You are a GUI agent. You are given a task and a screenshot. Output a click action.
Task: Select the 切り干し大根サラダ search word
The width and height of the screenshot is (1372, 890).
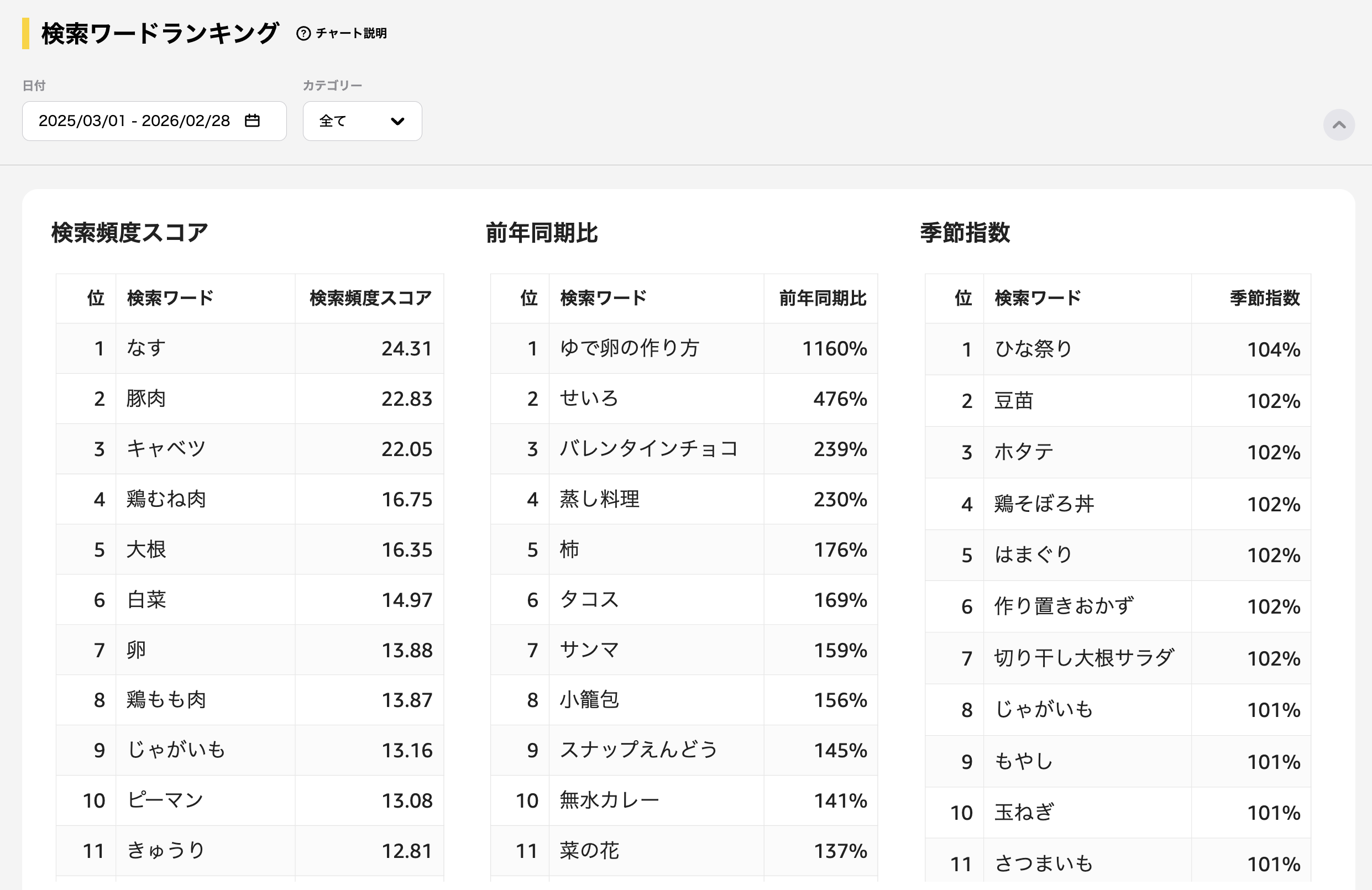1085,658
